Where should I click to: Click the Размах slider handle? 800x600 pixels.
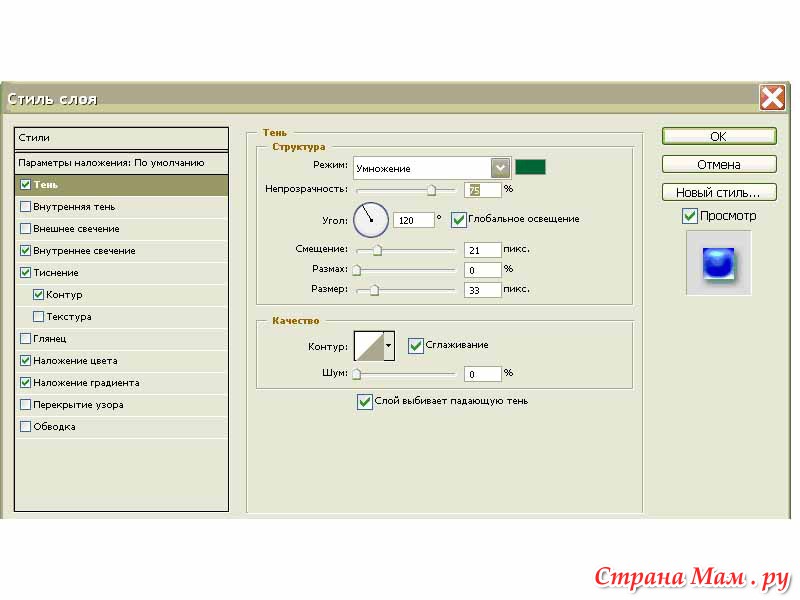coord(357,270)
